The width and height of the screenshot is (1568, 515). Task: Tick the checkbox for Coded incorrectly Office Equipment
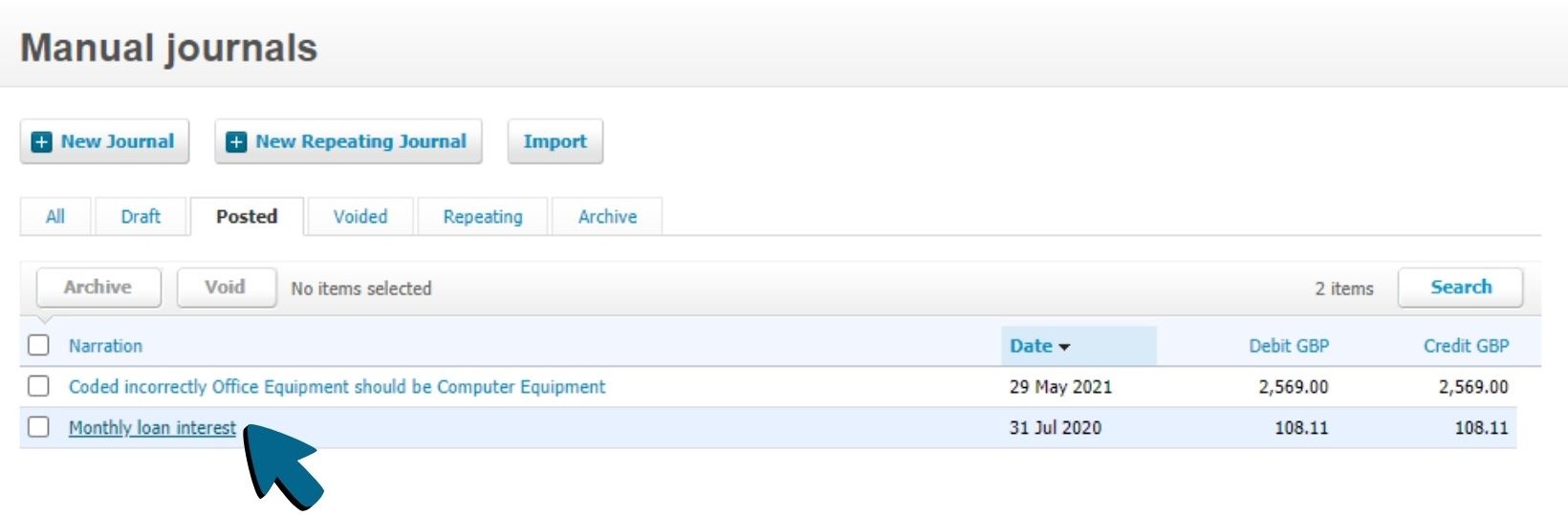click(38, 386)
